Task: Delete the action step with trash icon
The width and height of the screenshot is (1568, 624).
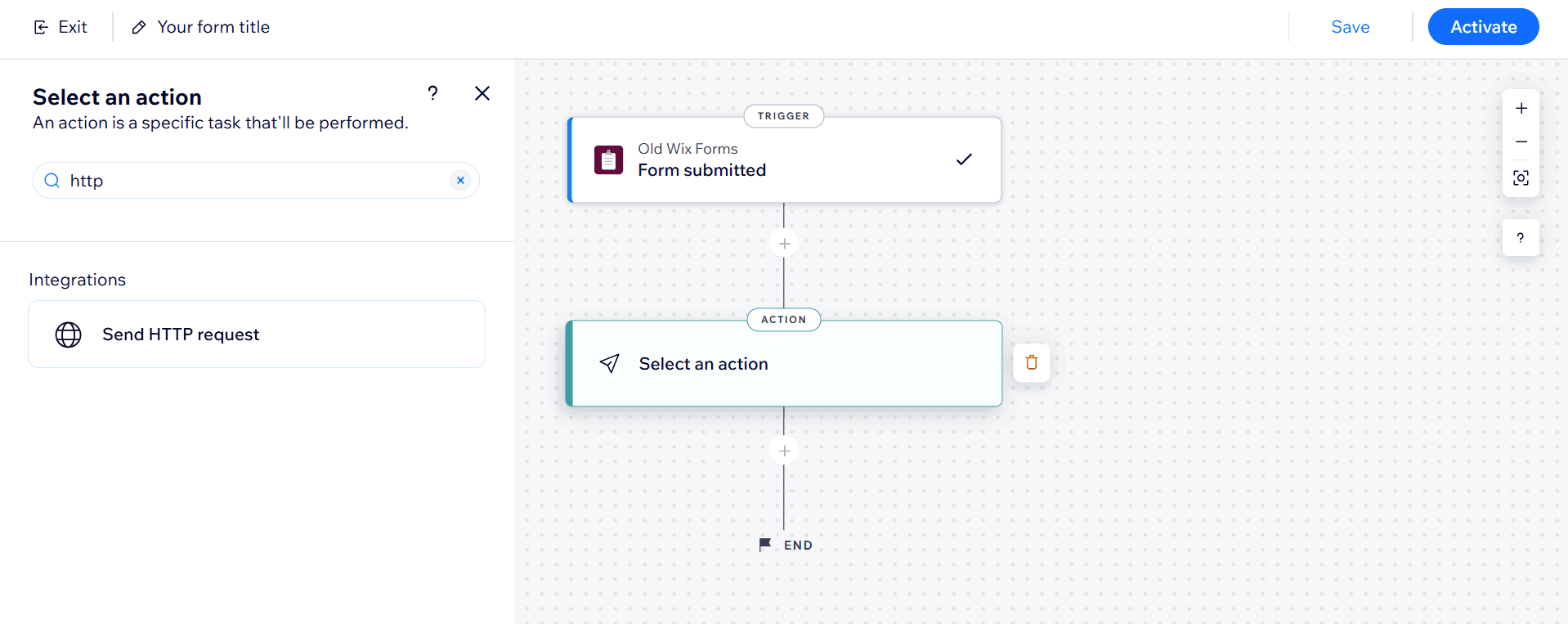Action: point(1031,362)
